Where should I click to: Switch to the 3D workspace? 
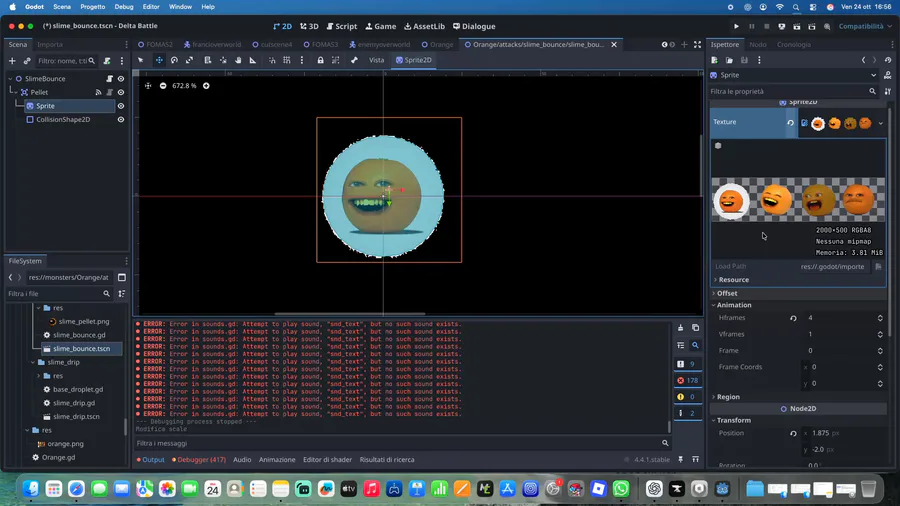[309, 26]
